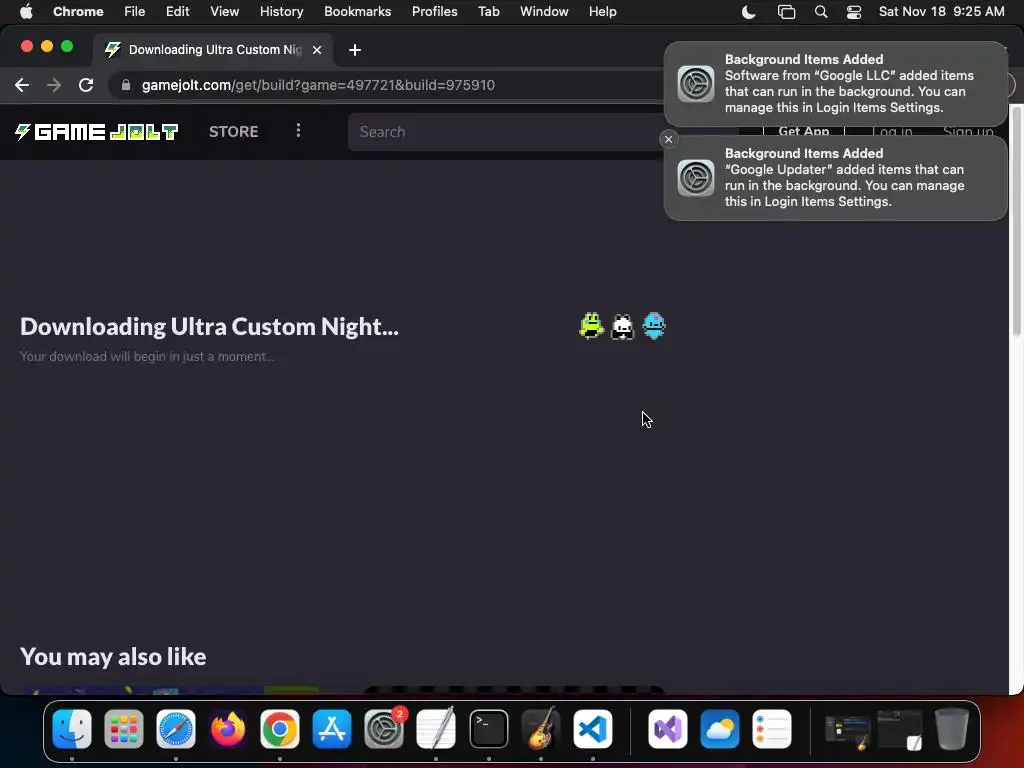Image resolution: width=1024 pixels, height=768 pixels.
Task: Toggle Do Not Disturb moon icon
Action: tap(748, 12)
